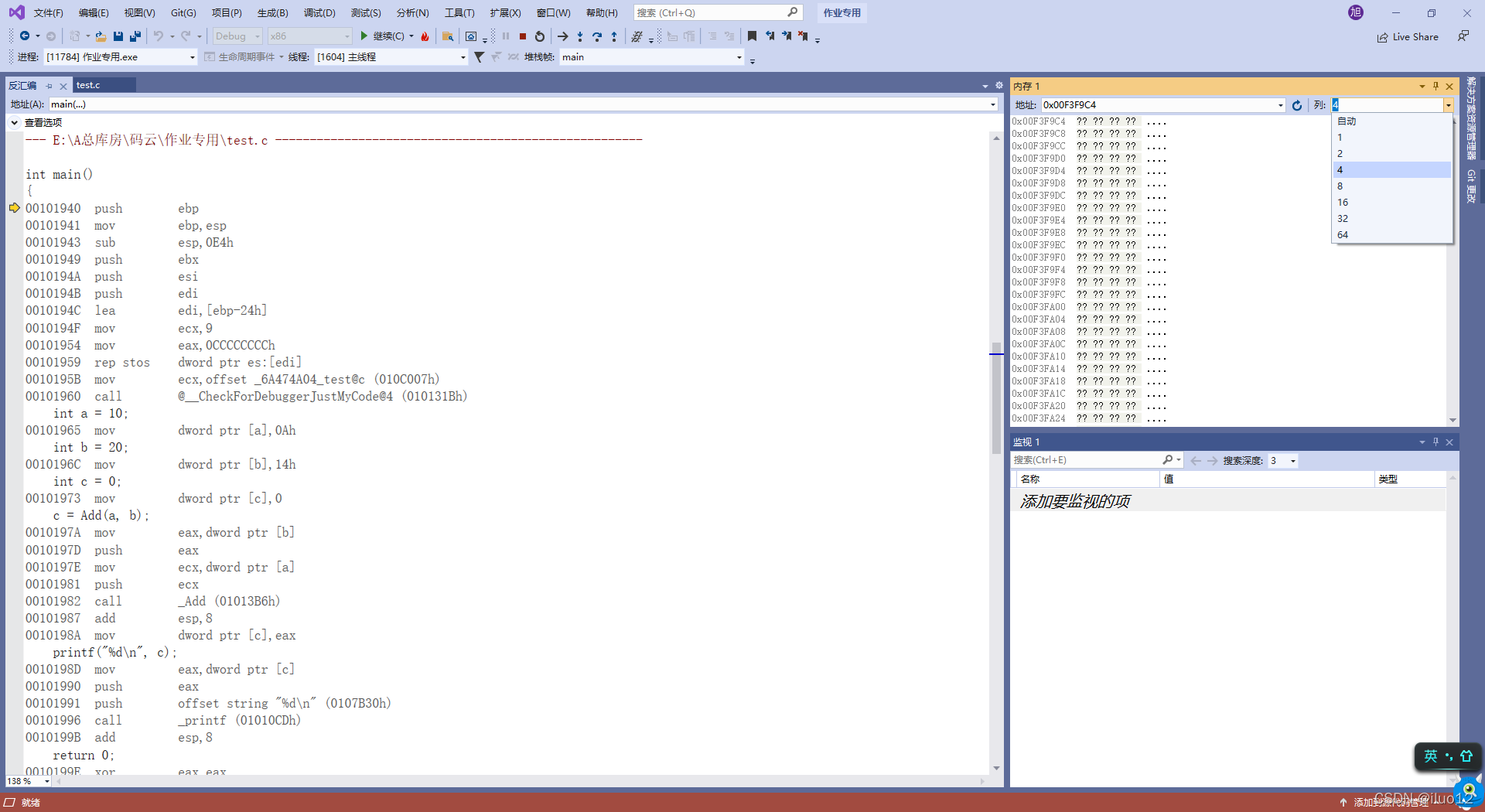Image resolution: width=1485 pixels, height=812 pixels.
Task: Click the bookmark toggle icon in toolbar
Action: click(752, 36)
